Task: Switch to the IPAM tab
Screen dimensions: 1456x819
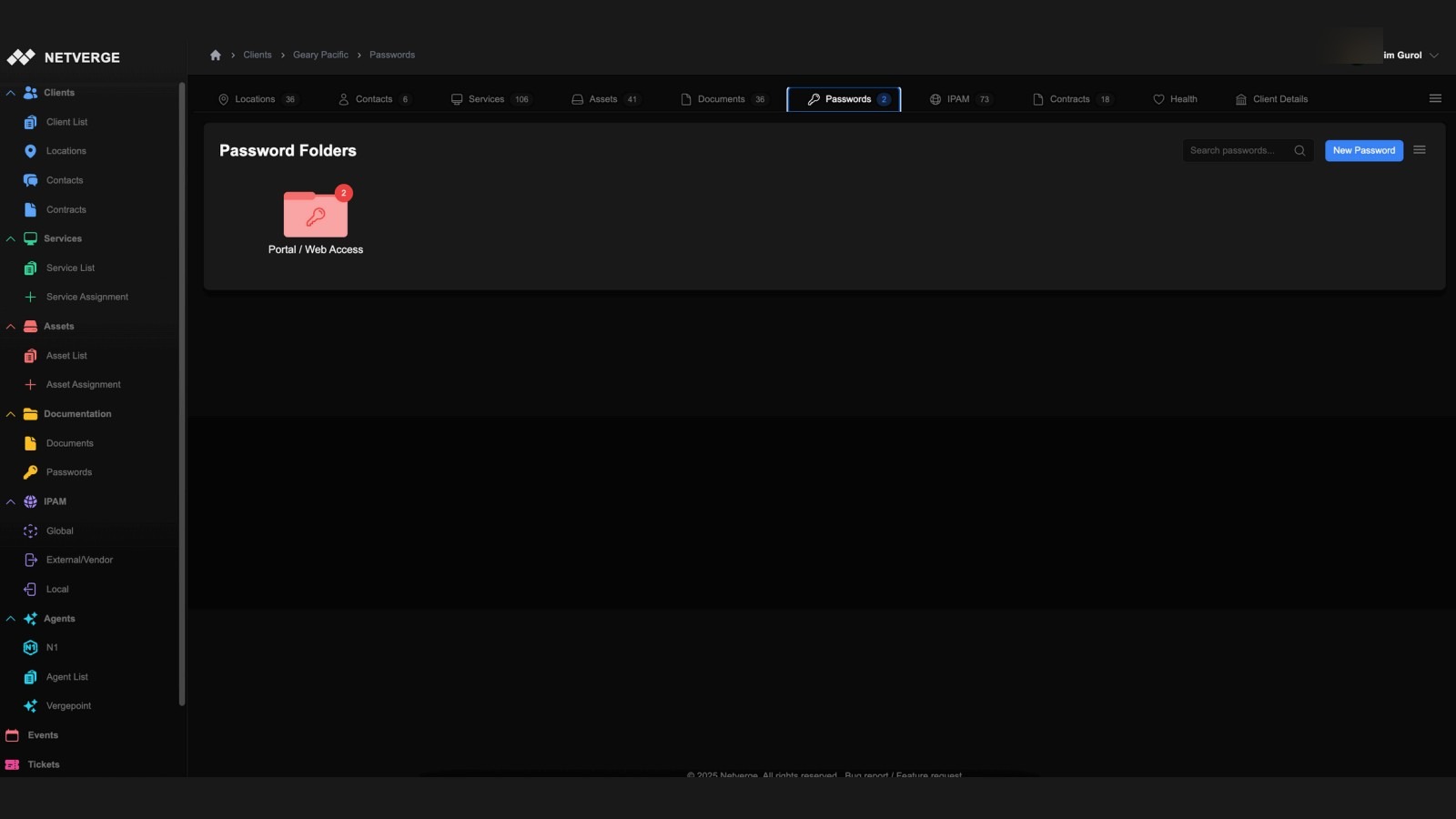Action: [x=958, y=98]
